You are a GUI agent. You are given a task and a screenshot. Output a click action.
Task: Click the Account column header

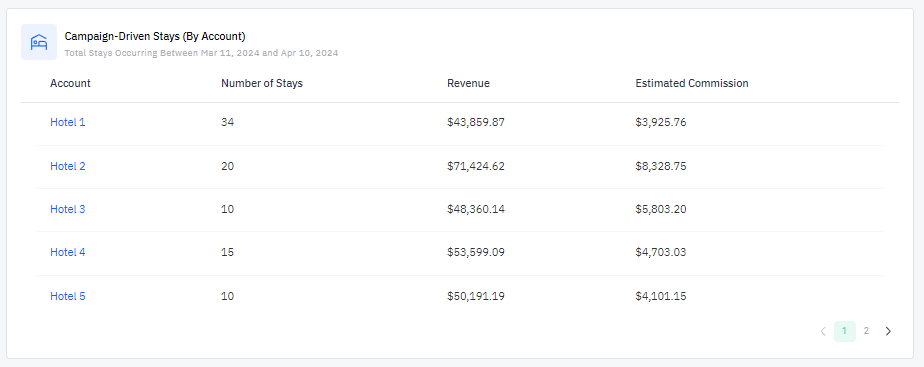tap(70, 83)
